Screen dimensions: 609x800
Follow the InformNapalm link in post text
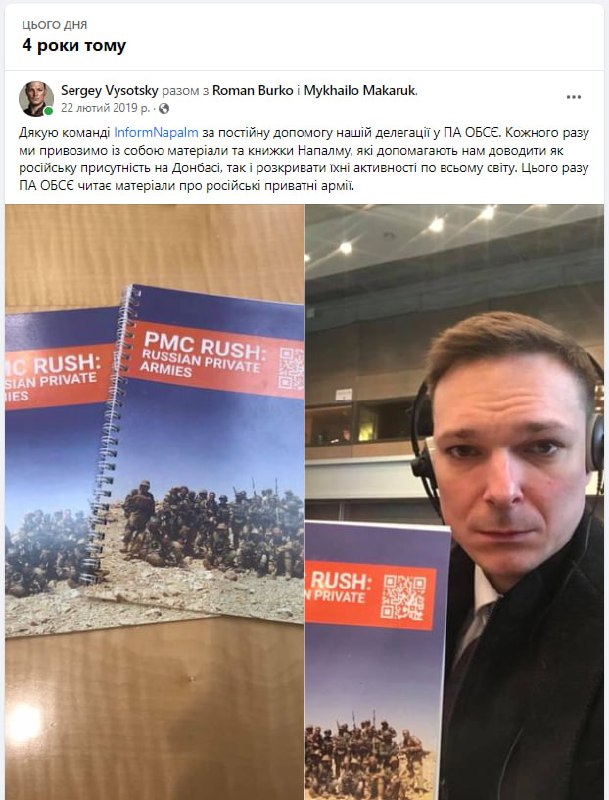coord(156,133)
